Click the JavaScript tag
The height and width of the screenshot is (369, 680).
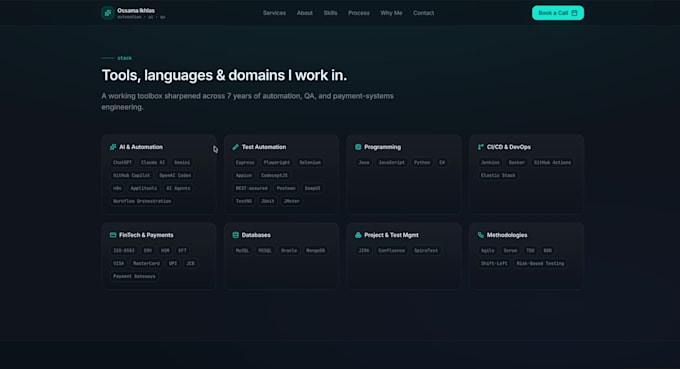tap(392, 163)
